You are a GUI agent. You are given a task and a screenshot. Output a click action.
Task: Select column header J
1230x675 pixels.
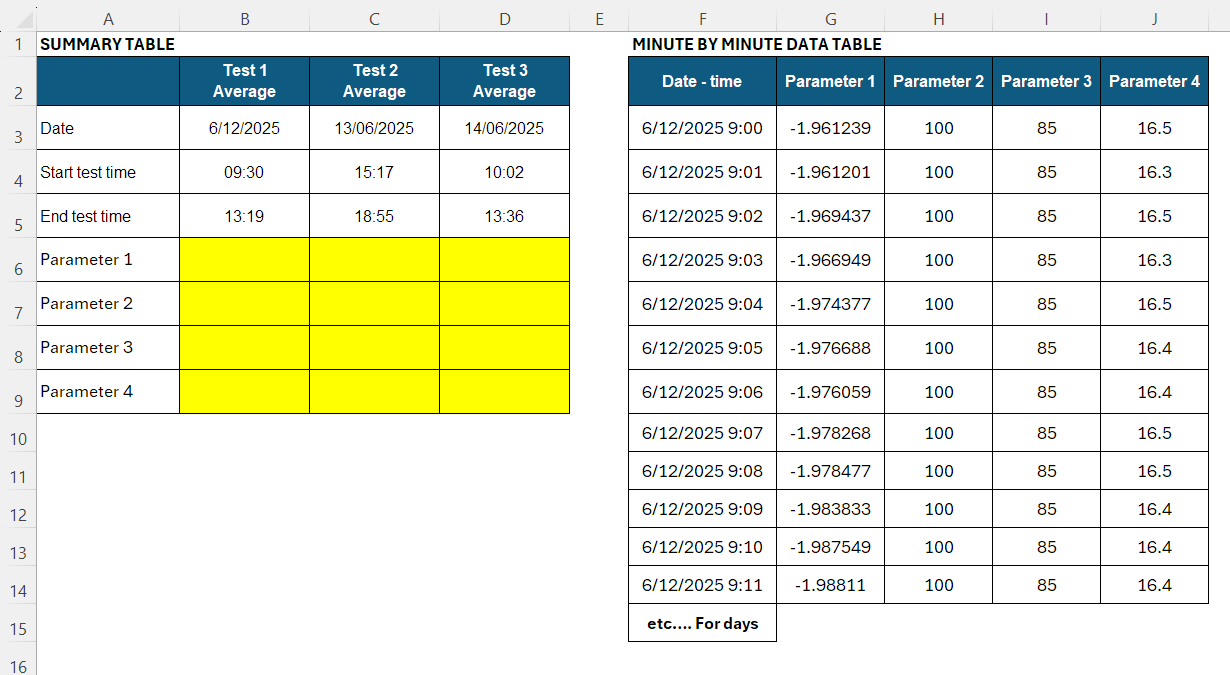click(1154, 18)
